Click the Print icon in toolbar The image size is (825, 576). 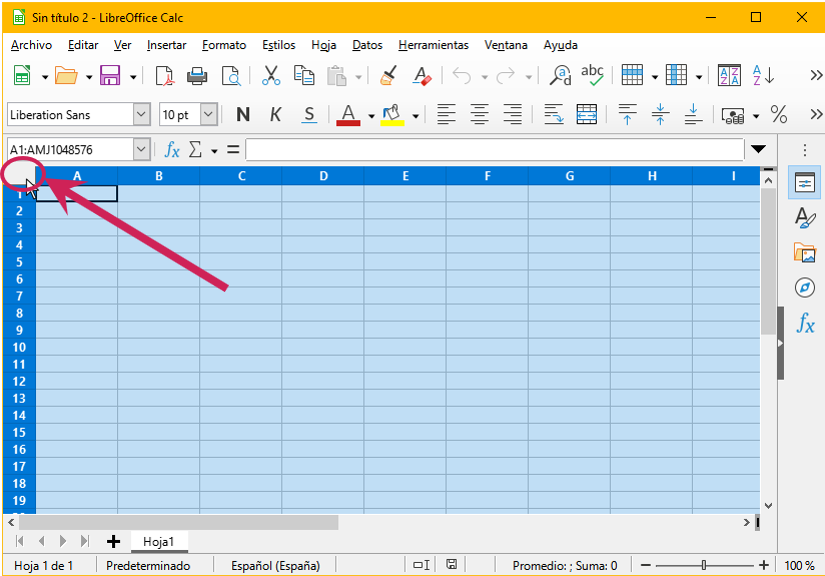pos(198,76)
